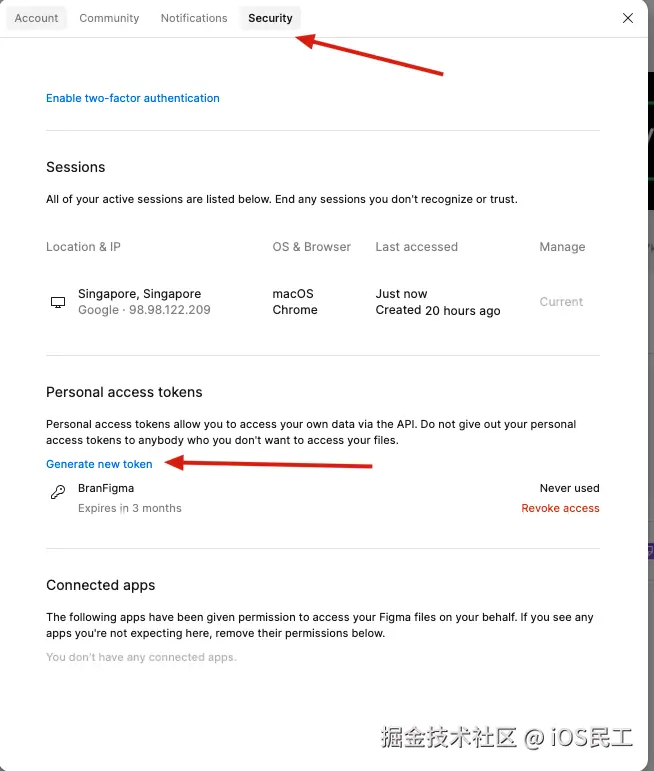
Task: Go to the Notifications tab
Action: tap(194, 18)
